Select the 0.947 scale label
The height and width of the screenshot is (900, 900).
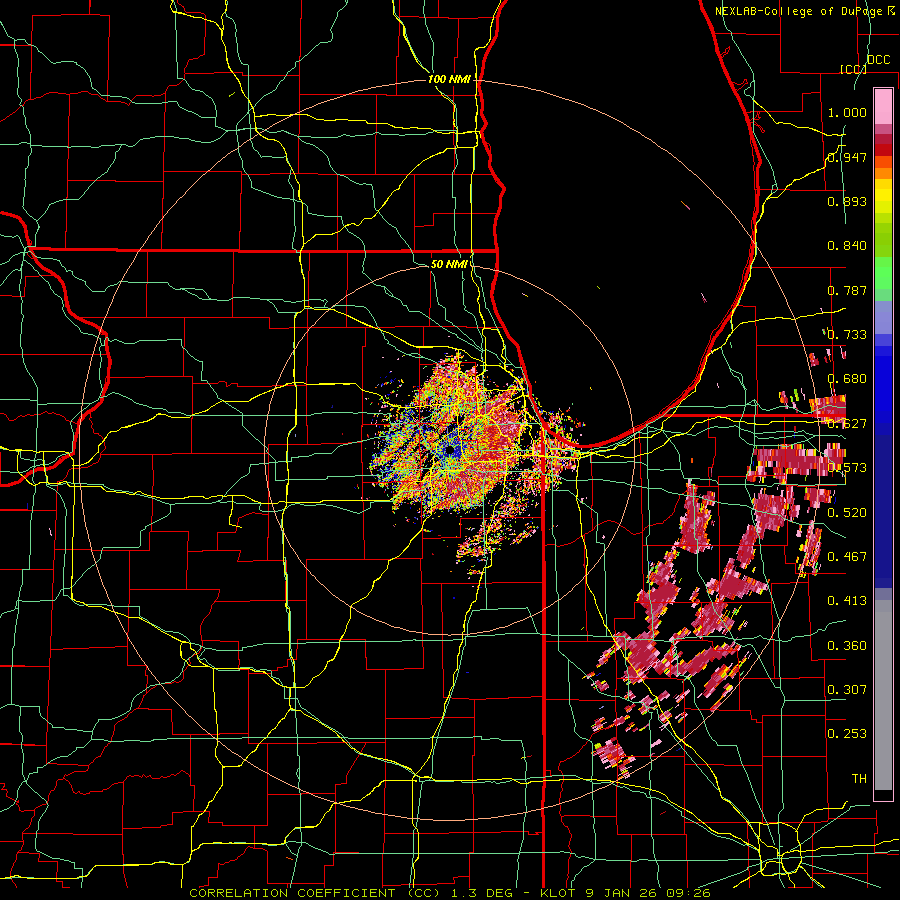point(847,157)
